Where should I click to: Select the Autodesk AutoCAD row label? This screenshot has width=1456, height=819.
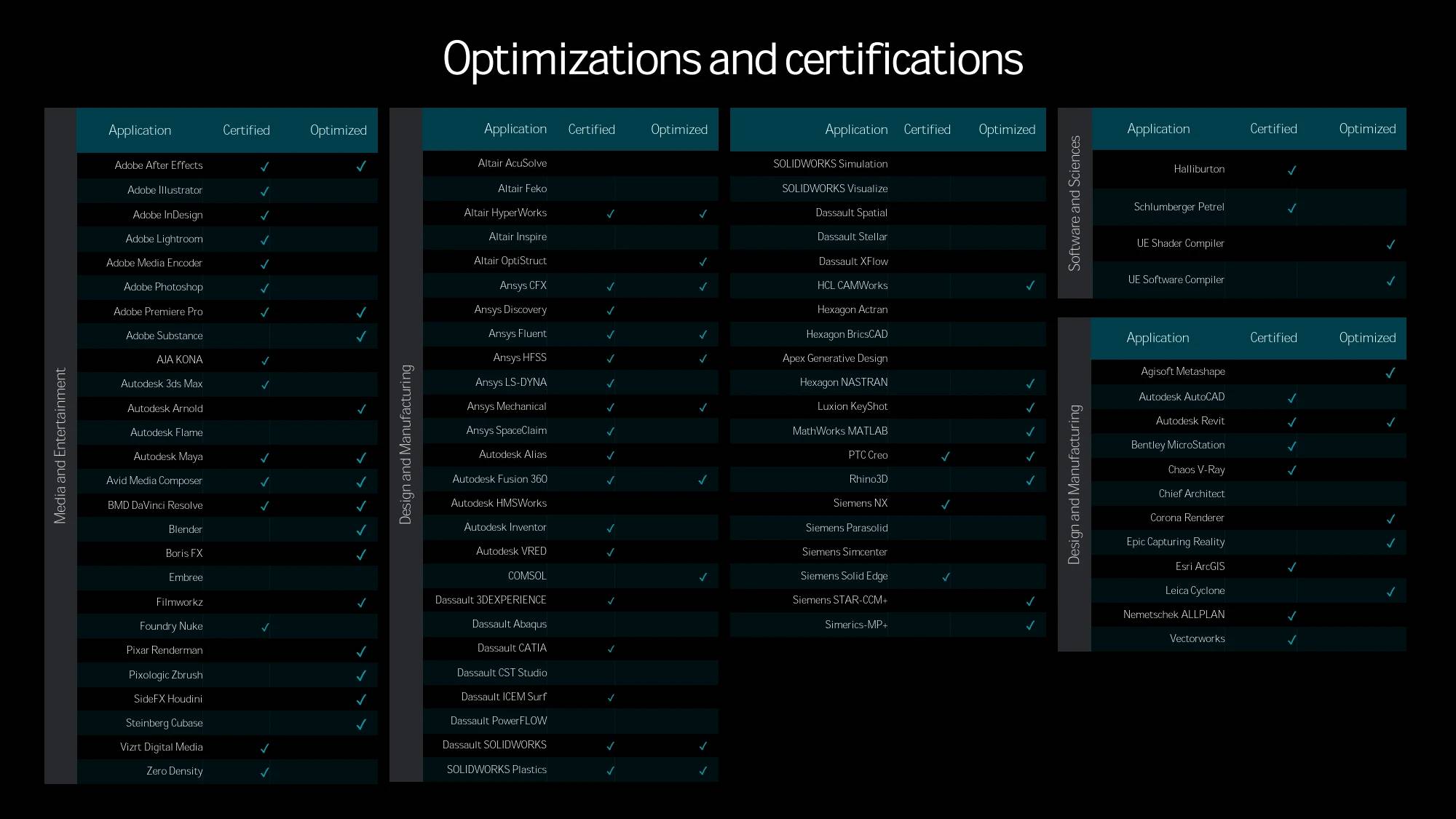[1182, 397]
